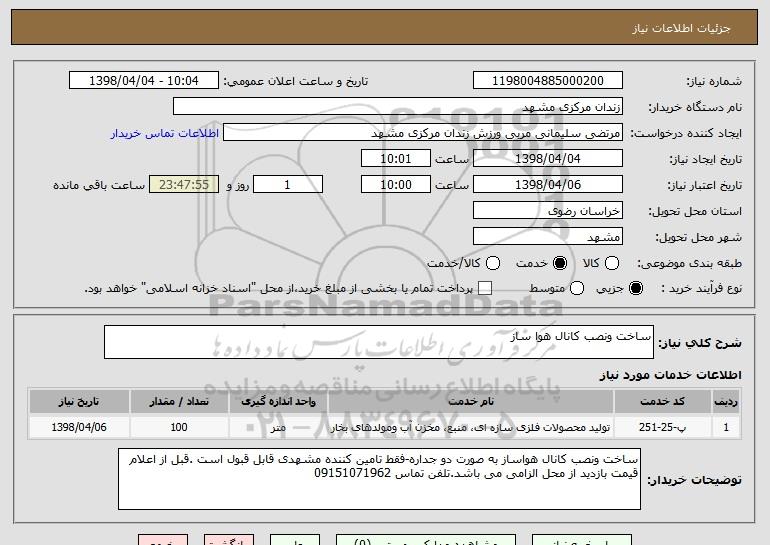Click the ساعت باقی مانده label
The width and height of the screenshot is (770, 545).
coord(99,185)
